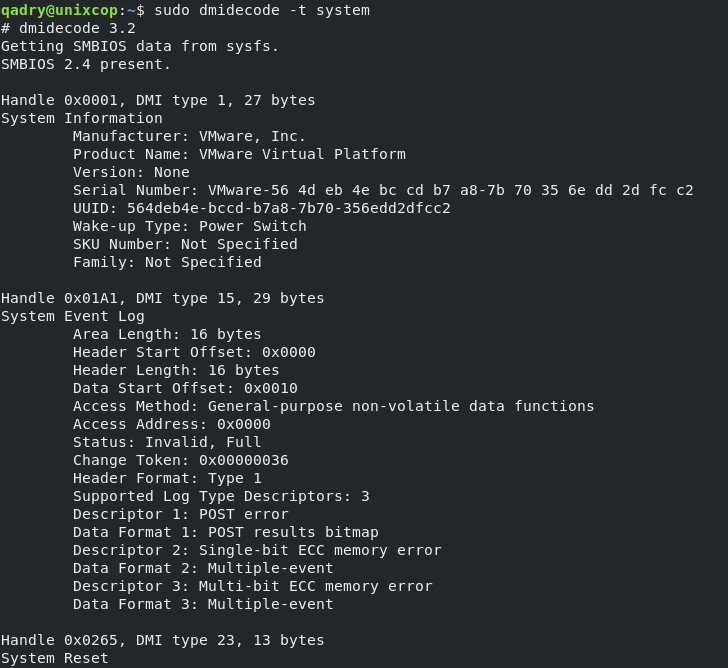Click the Product Name VMware Virtual Platform line
Image resolution: width=728 pixels, height=668 pixels.
point(239,154)
